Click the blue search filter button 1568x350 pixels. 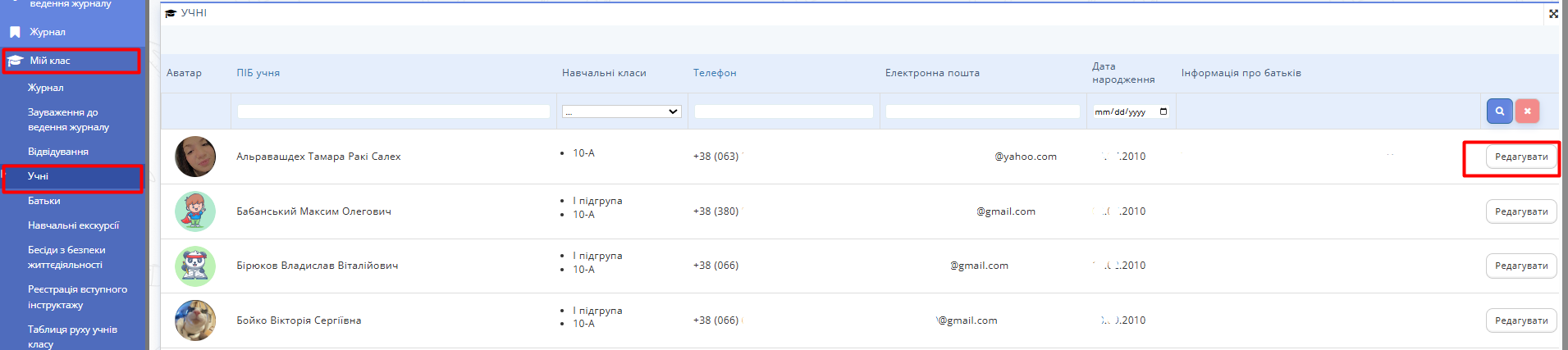(1499, 111)
